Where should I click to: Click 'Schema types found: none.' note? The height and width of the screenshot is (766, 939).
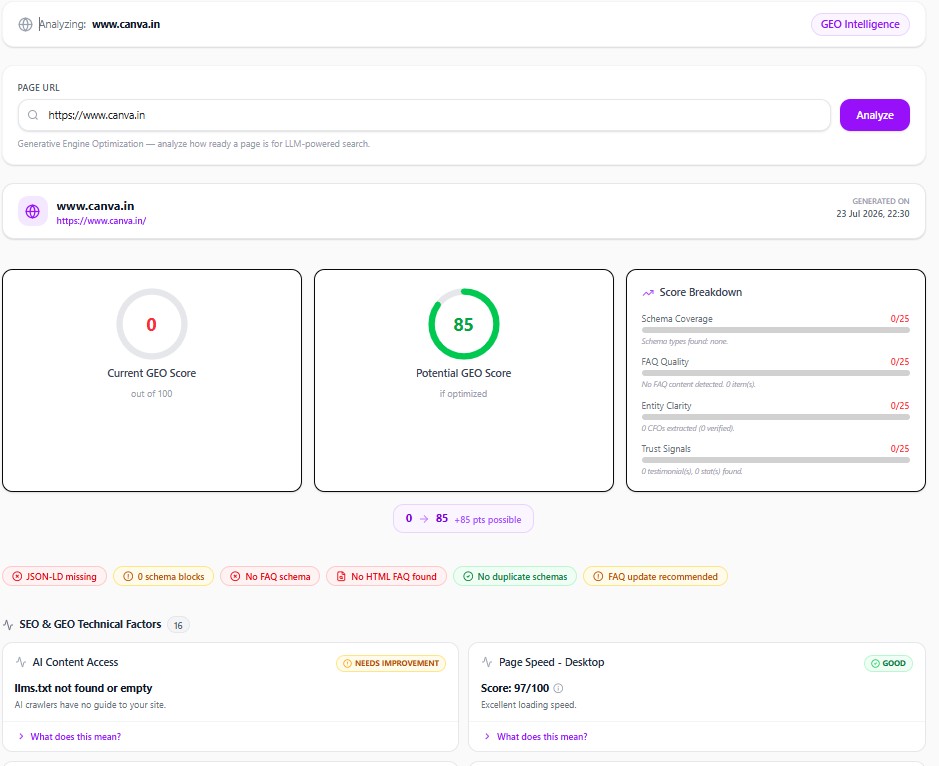point(684,341)
